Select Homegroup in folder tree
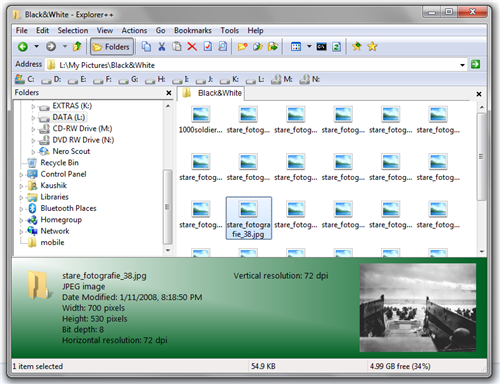This screenshot has width=500, height=384. 61,220
